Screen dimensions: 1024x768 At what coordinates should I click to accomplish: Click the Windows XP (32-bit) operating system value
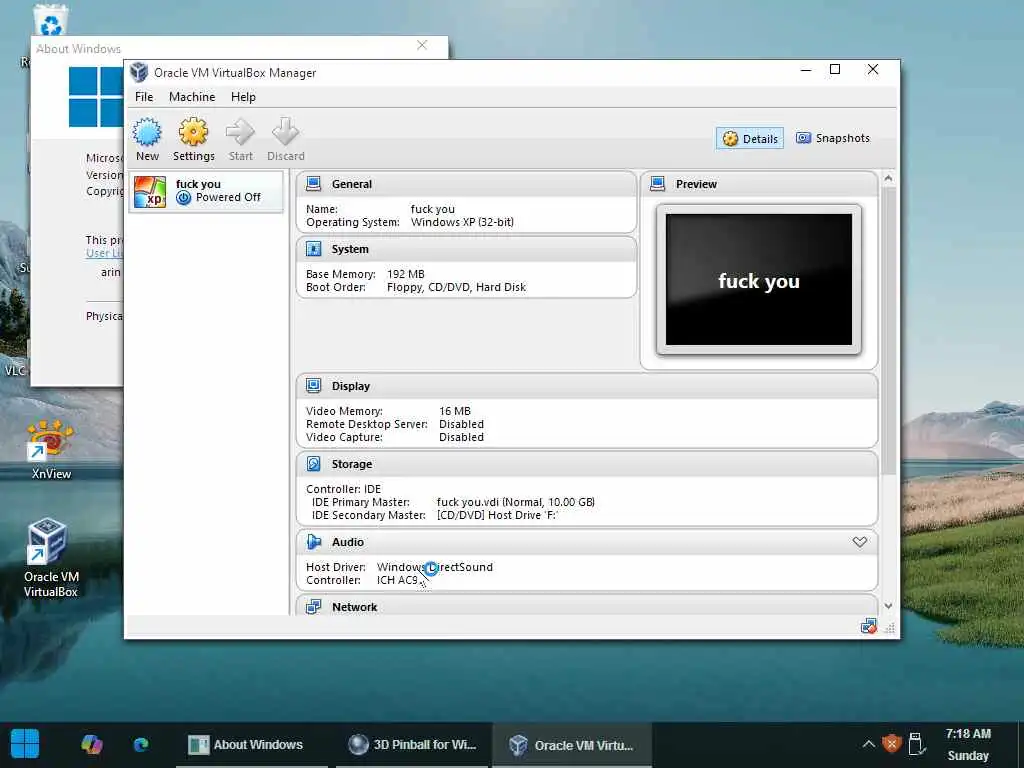pos(462,222)
